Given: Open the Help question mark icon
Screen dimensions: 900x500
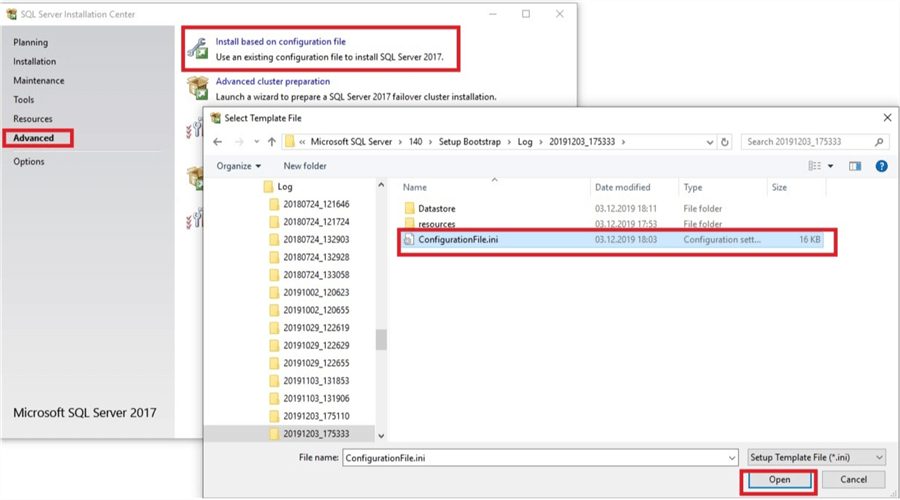Looking at the screenshot, I should tap(882, 166).
